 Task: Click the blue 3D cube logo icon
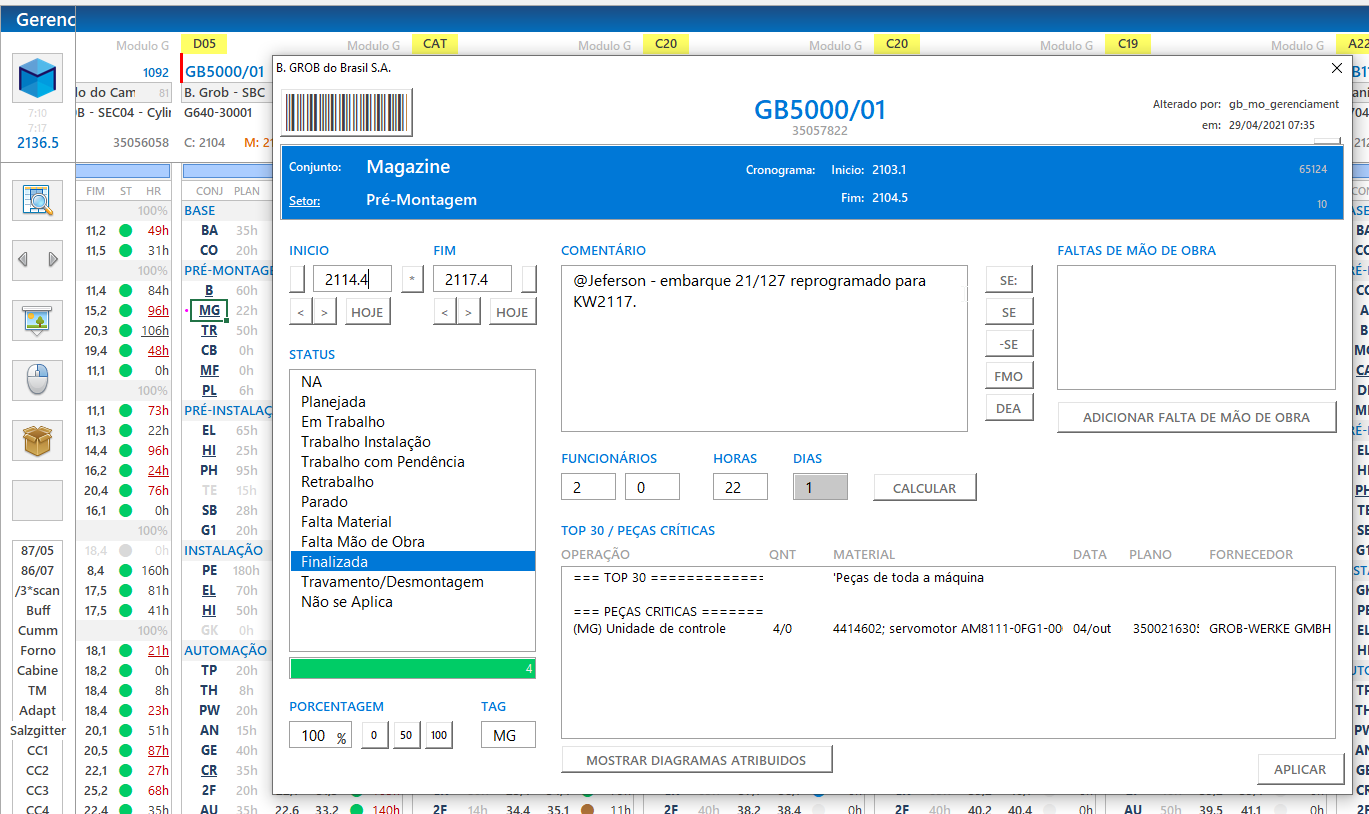[x=38, y=78]
